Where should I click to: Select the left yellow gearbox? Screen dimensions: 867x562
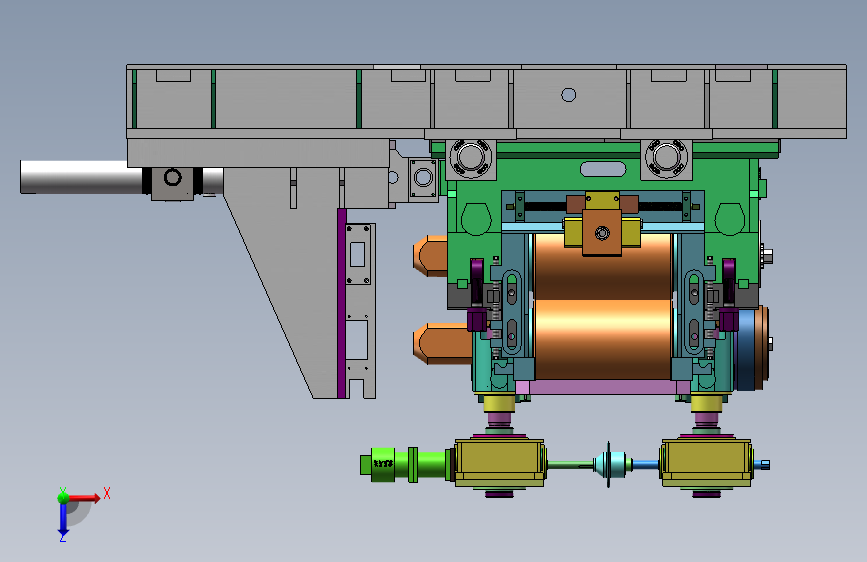[499, 463]
